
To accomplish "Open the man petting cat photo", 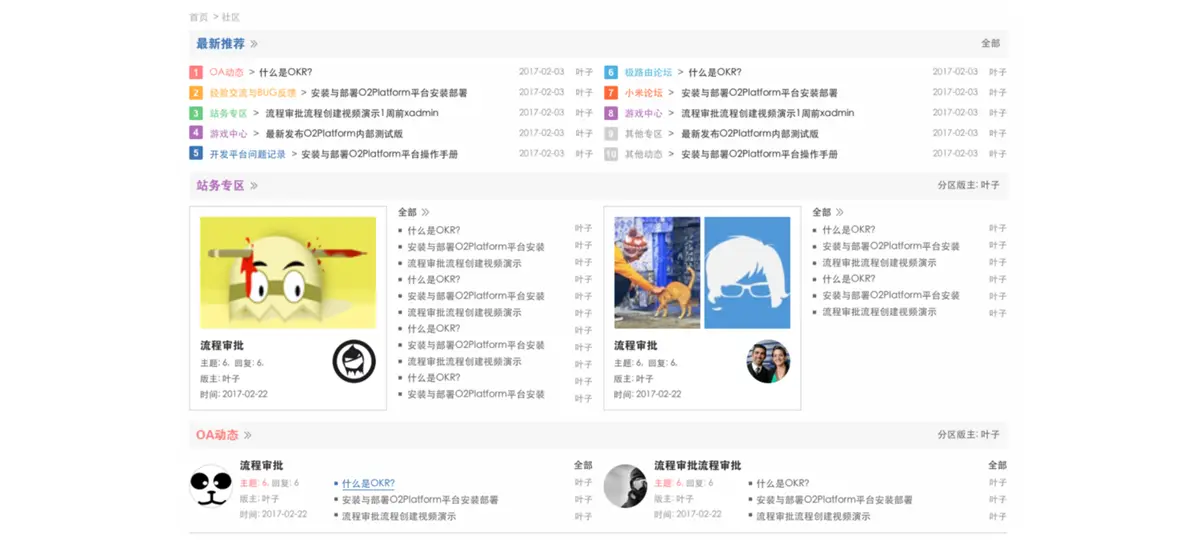I will point(657,273).
